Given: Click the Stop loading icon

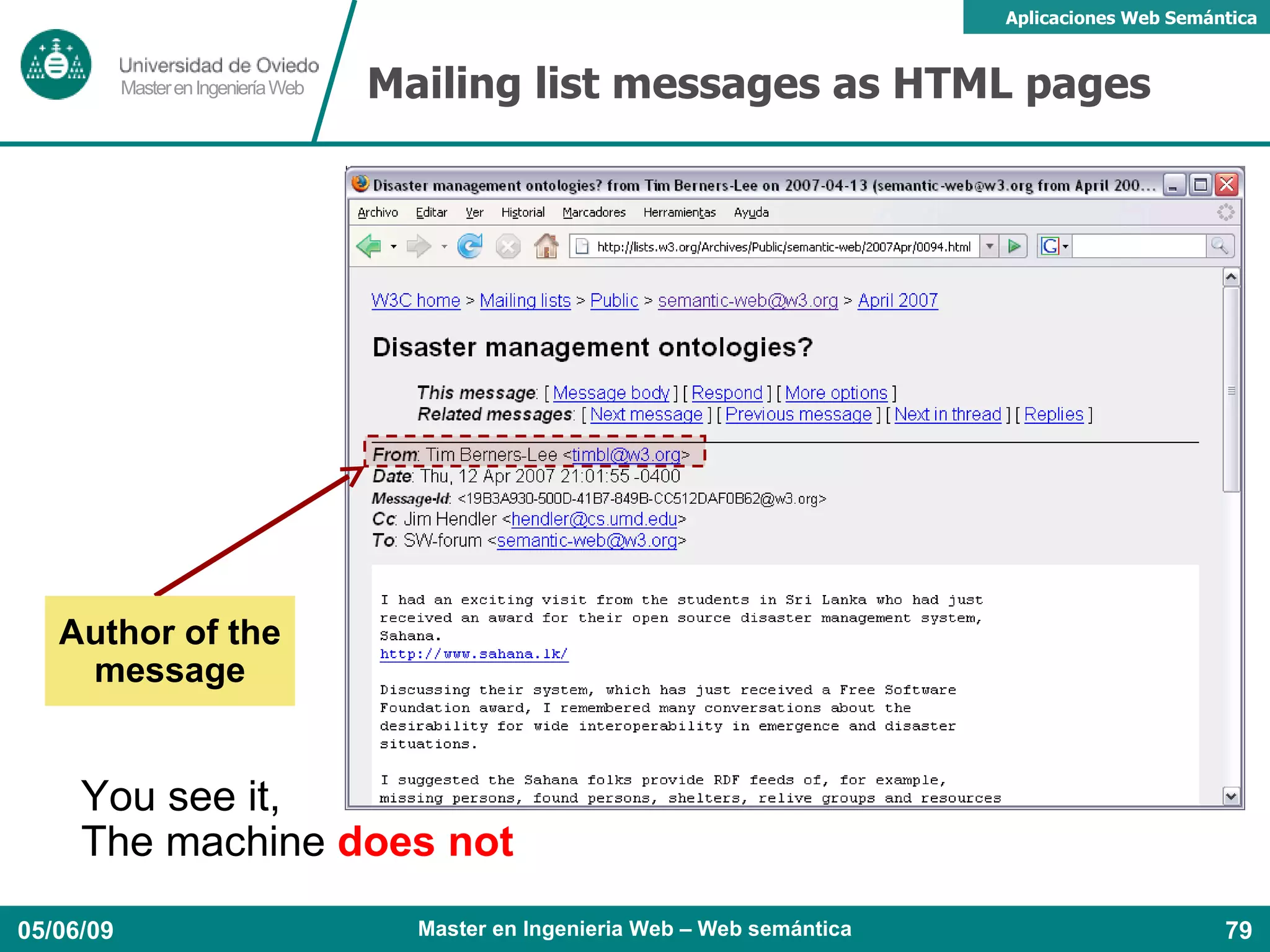Looking at the screenshot, I should pos(508,247).
